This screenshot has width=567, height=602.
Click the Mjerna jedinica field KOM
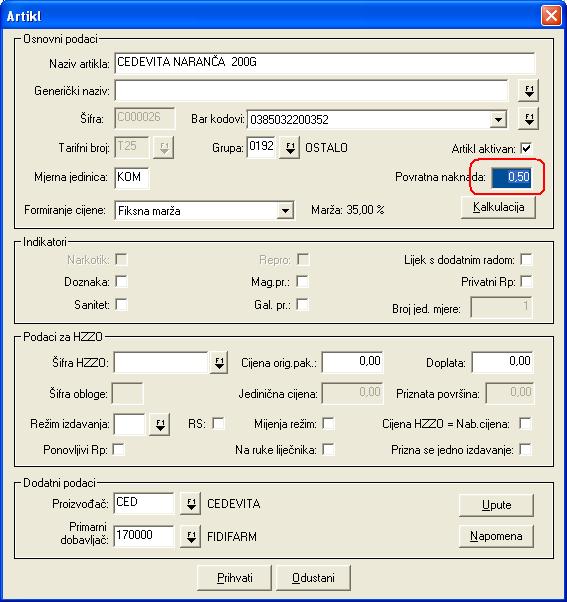(132, 177)
